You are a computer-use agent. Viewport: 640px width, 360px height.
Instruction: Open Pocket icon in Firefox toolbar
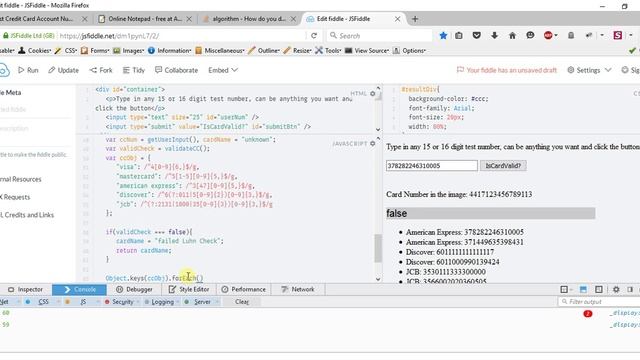coord(476,36)
